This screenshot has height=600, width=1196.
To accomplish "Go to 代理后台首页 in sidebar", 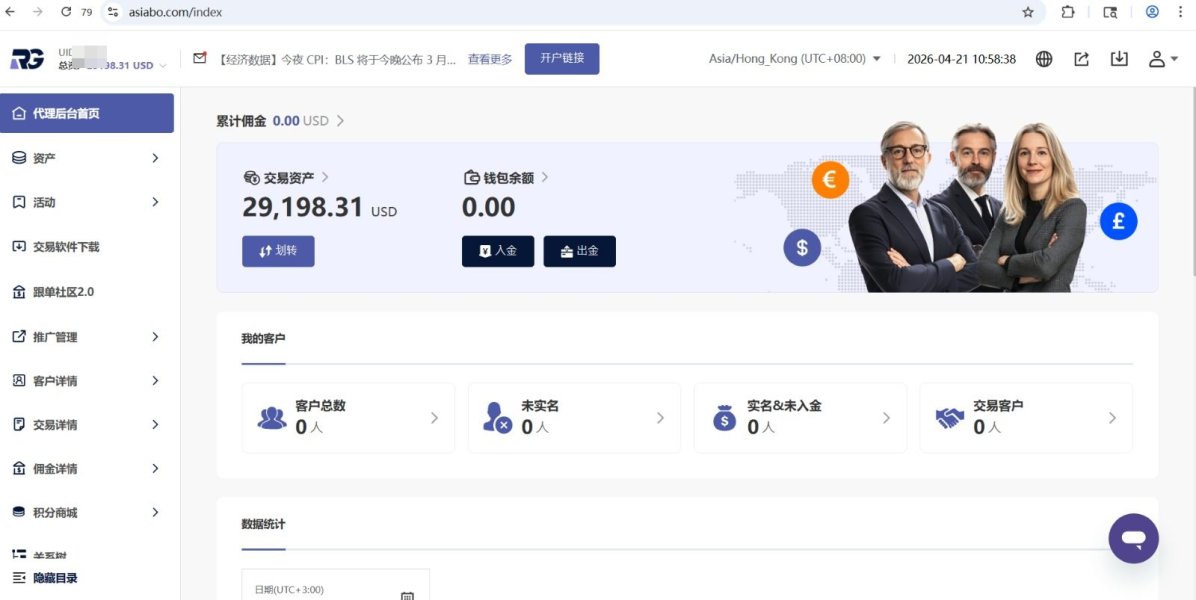I will point(87,113).
